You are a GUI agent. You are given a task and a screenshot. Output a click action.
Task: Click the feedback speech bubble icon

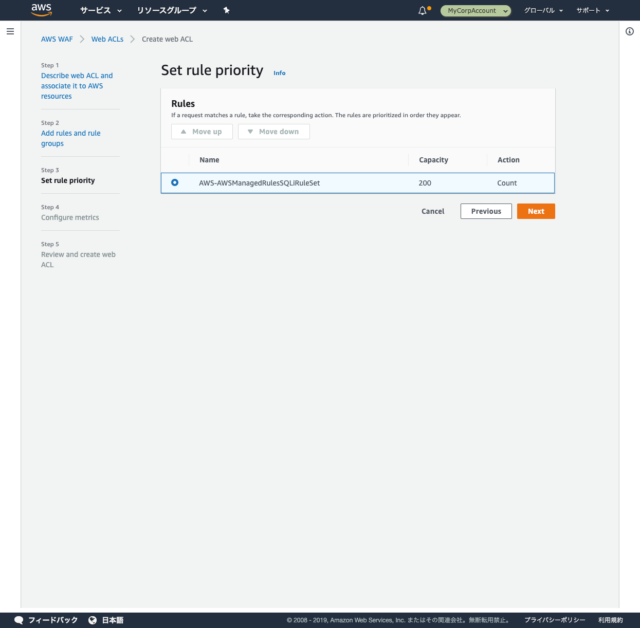(19, 620)
